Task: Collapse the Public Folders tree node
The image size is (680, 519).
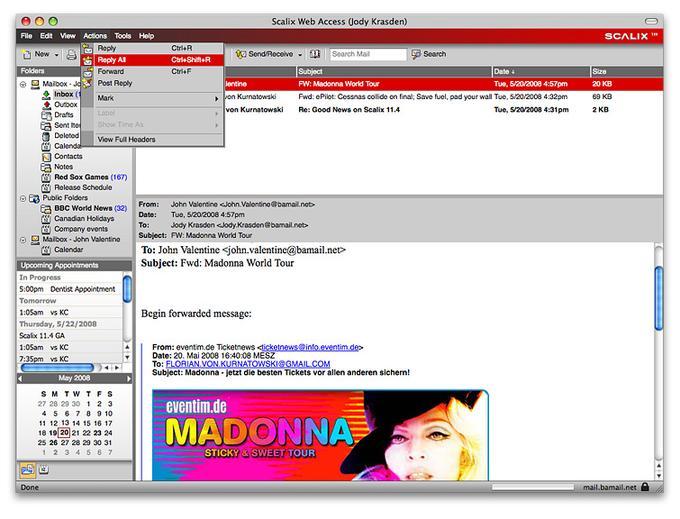Action: tap(23, 199)
